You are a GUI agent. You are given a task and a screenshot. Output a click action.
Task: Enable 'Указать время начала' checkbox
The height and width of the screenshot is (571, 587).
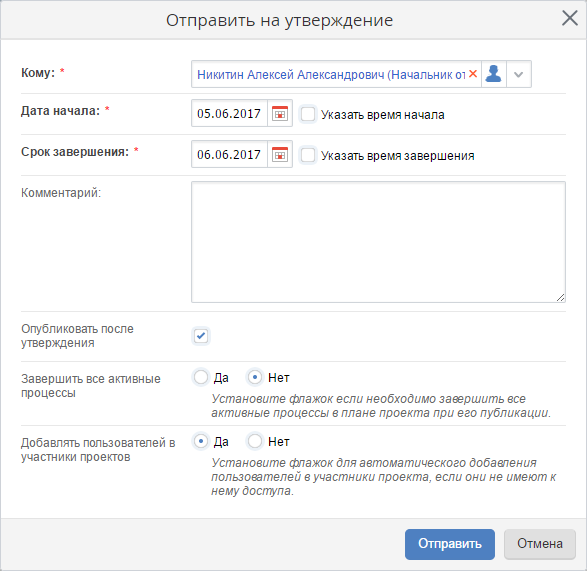308,114
